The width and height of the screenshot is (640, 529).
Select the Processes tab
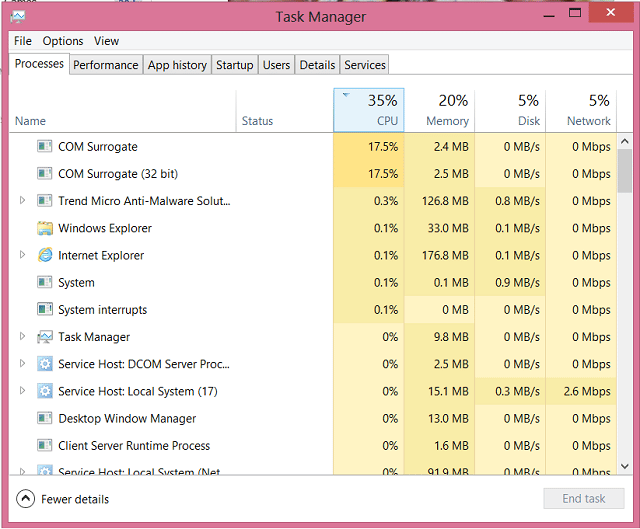39,64
